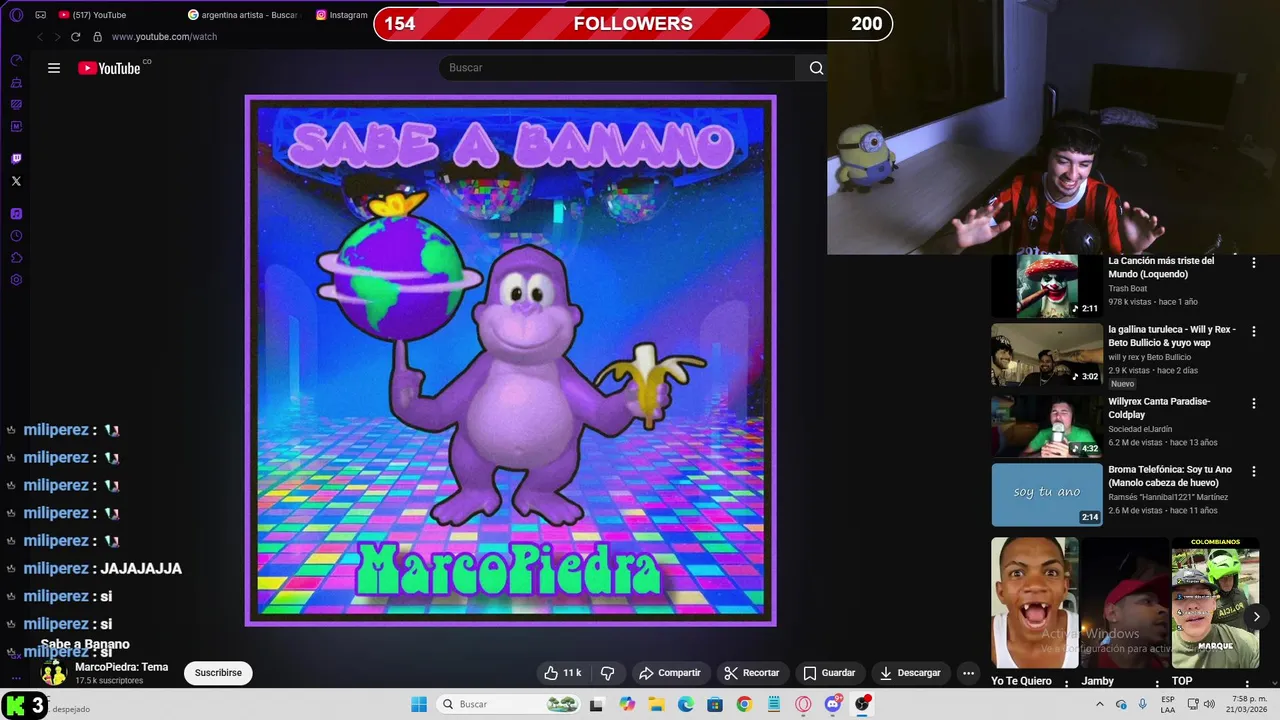Open options for la gallina turuleca video
The width and height of the screenshot is (1280, 720).
click(1253, 331)
